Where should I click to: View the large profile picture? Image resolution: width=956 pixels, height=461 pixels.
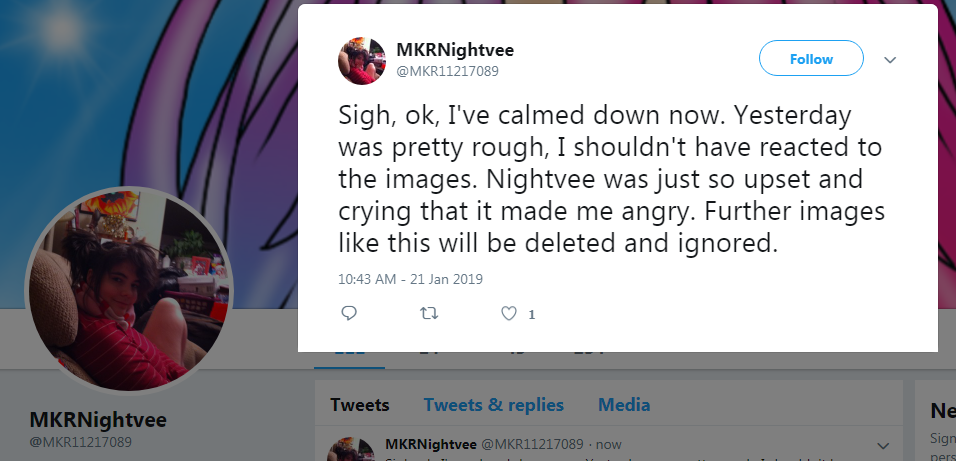129,291
